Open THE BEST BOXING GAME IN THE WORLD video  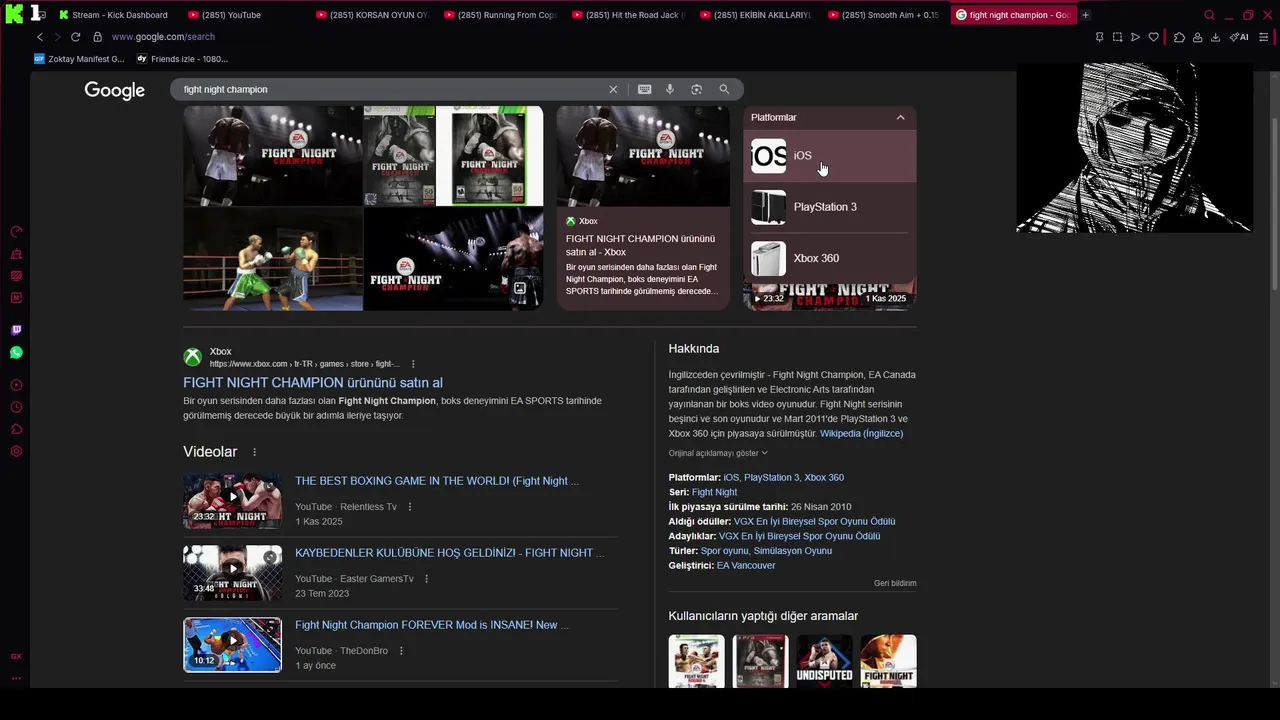[437, 481]
